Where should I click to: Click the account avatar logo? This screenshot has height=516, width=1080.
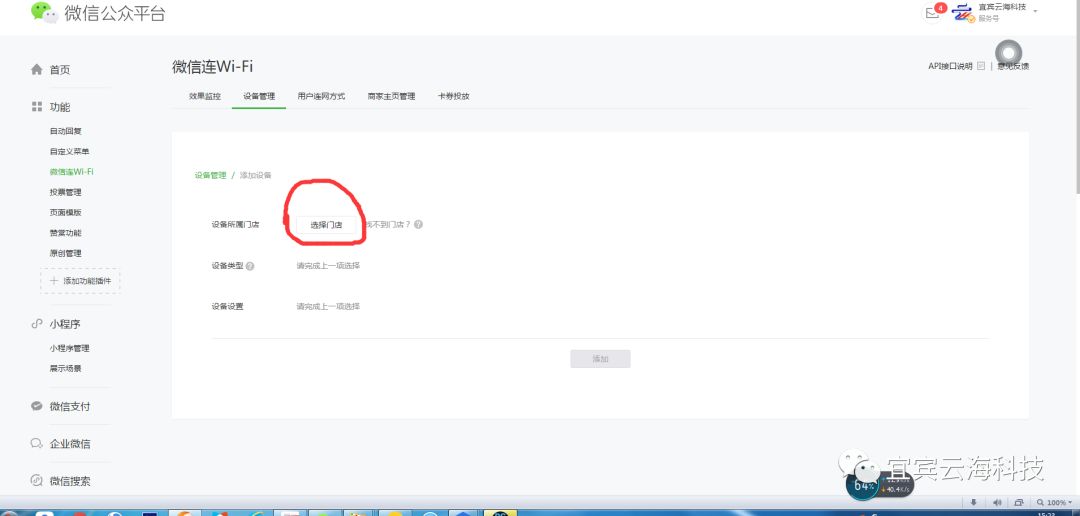[x=962, y=12]
